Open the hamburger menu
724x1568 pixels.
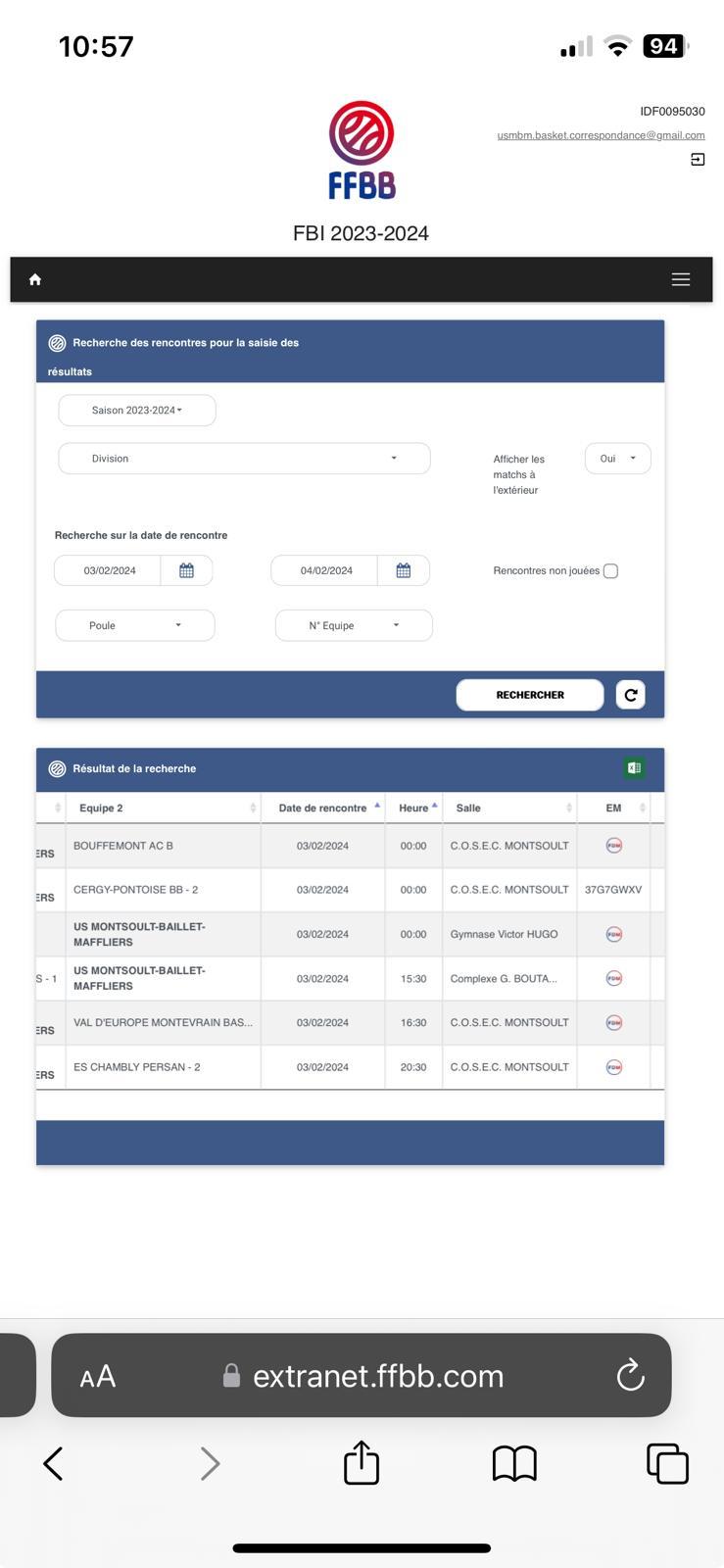pos(681,280)
